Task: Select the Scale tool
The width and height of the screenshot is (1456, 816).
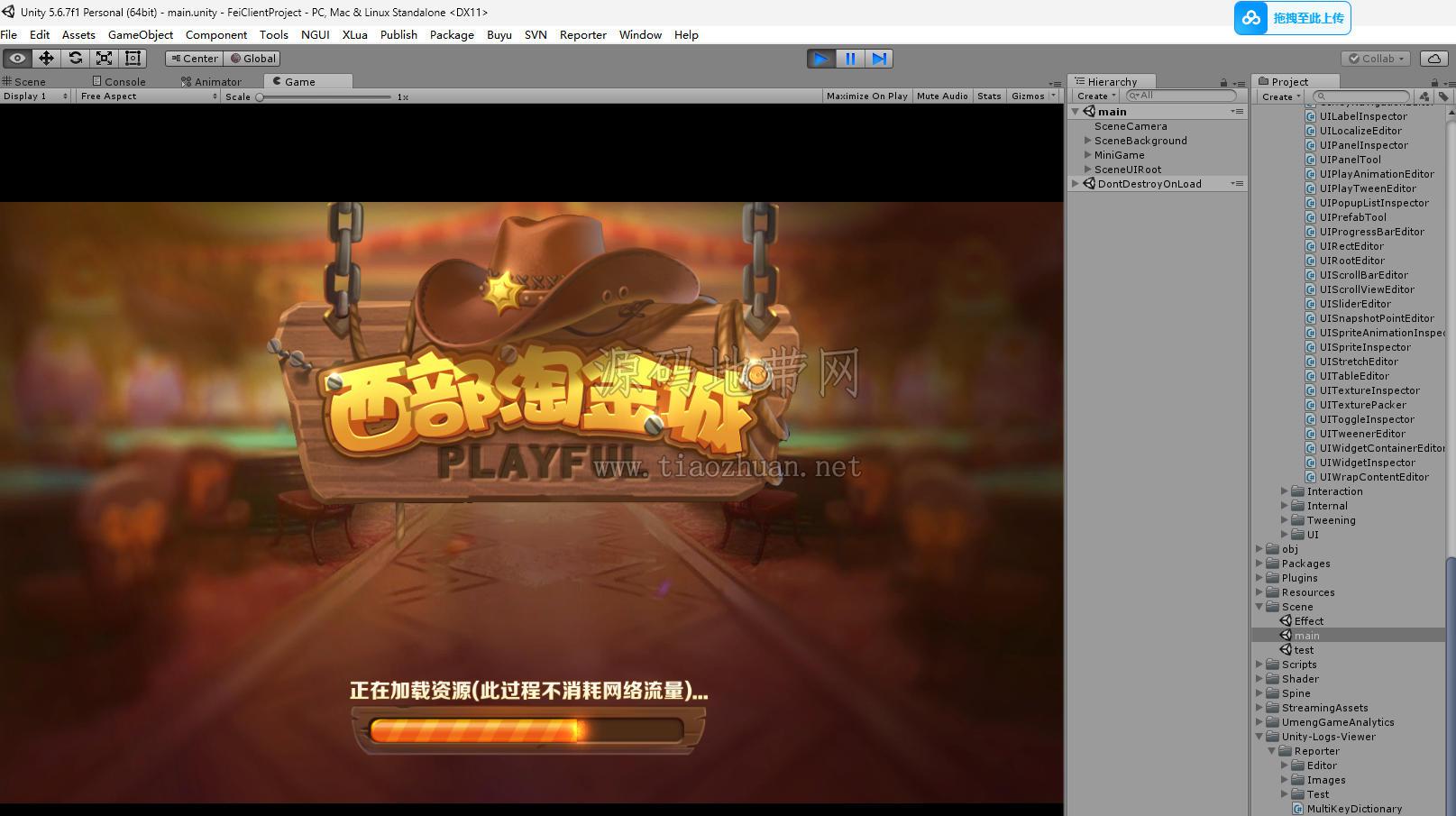Action: pos(104,59)
